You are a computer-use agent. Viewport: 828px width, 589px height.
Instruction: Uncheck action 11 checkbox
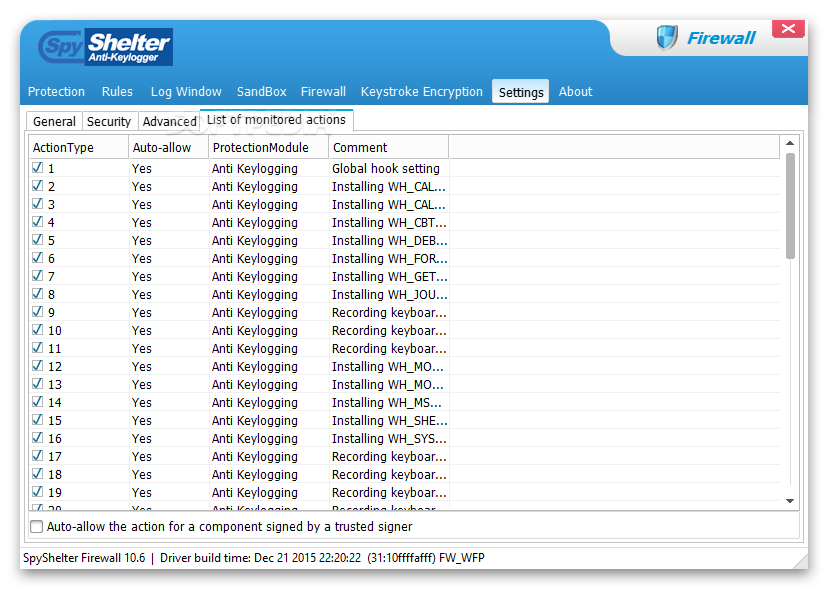37,348
